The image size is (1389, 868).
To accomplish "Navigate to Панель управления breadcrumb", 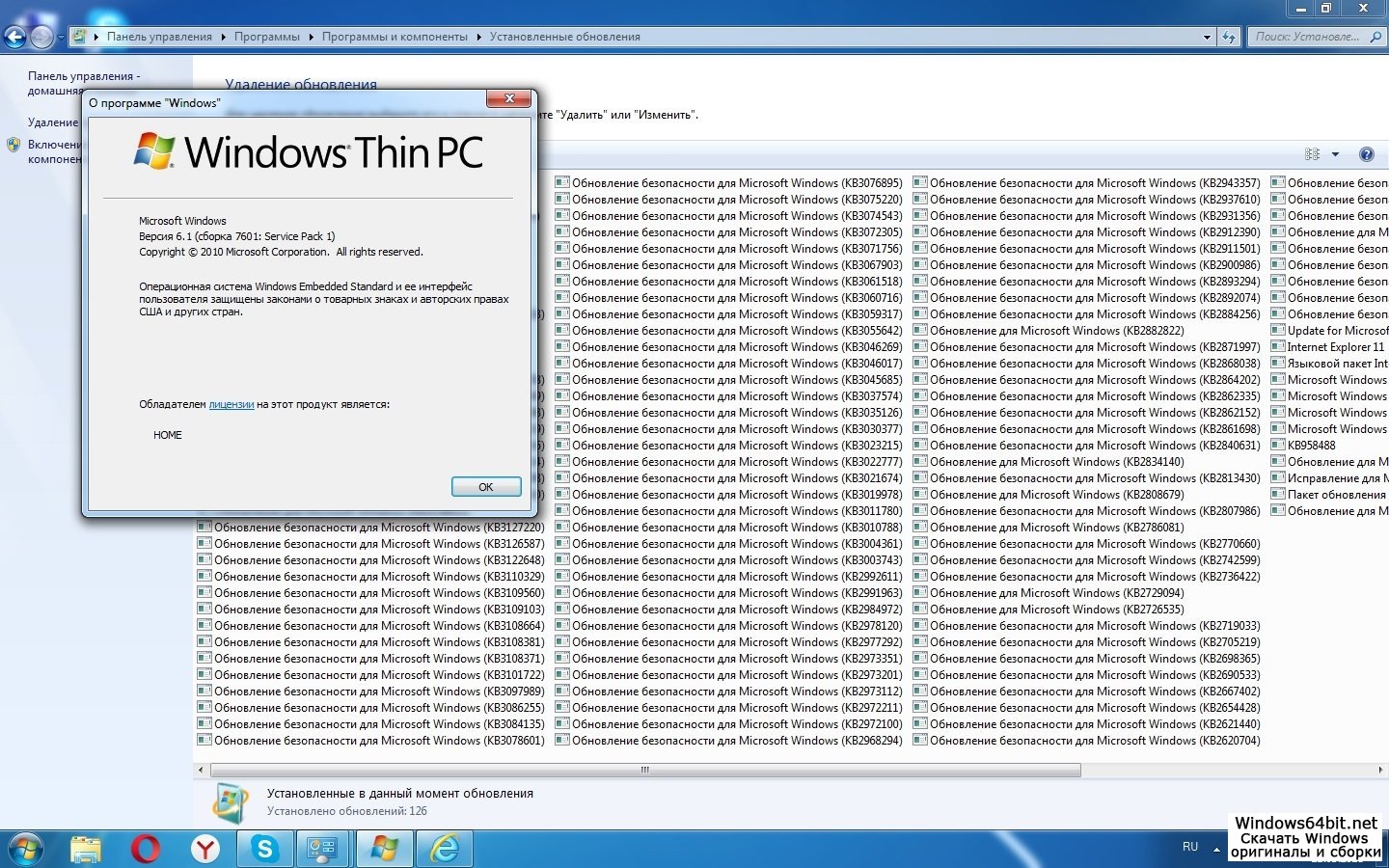I will (x=159, y=37).
